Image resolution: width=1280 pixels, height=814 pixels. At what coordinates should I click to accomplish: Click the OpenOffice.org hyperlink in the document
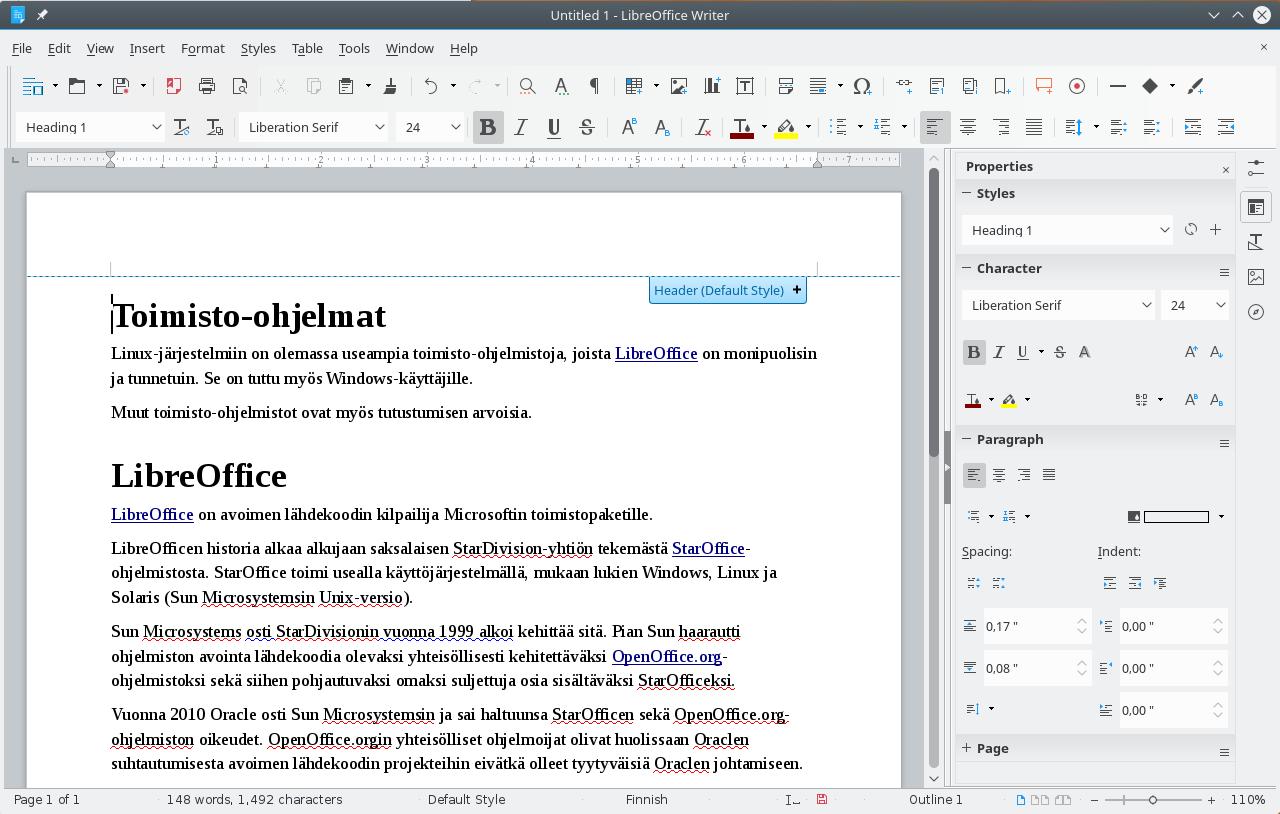coord(666,656)
